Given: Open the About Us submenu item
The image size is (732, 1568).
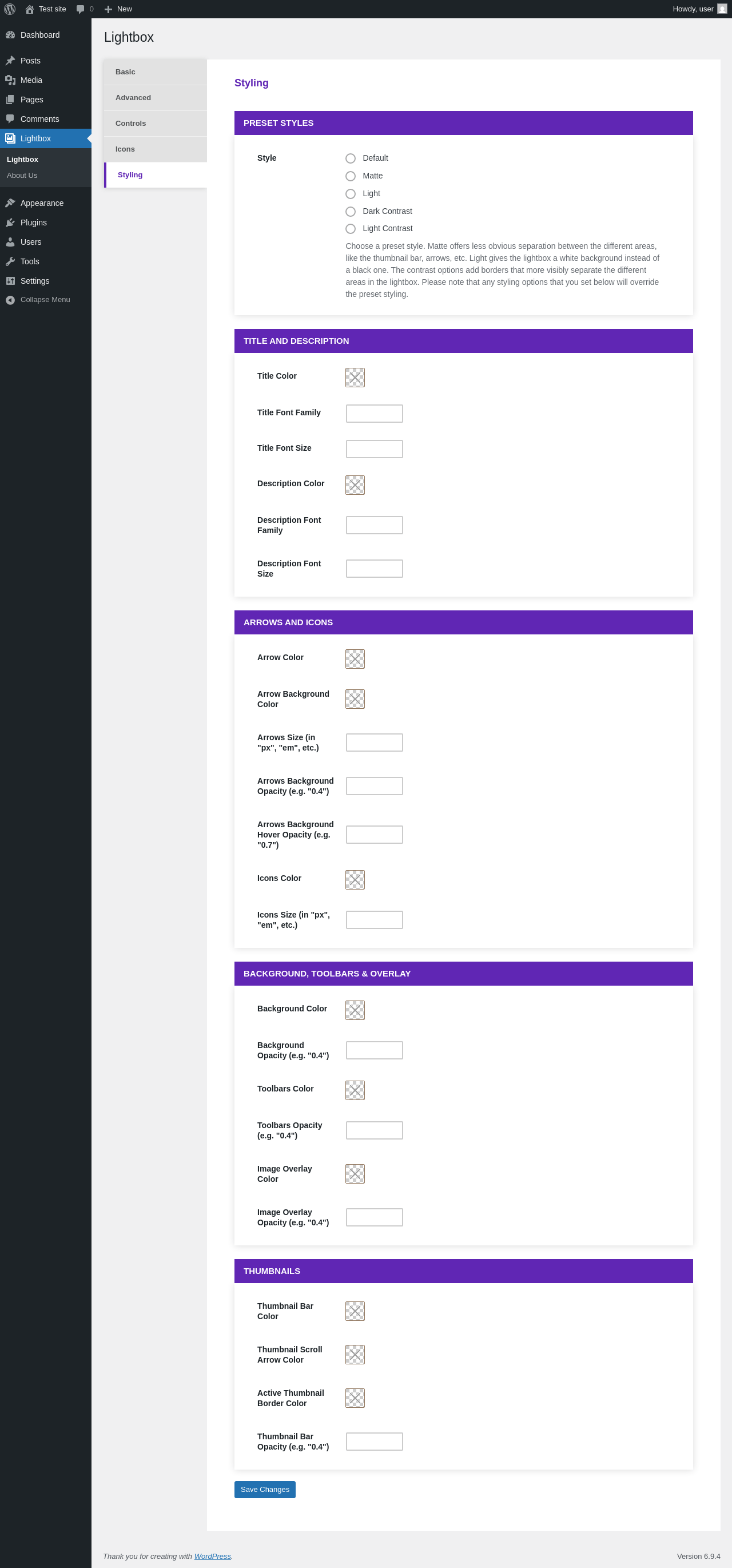Looking at the screenshot, I should point(22,175).
